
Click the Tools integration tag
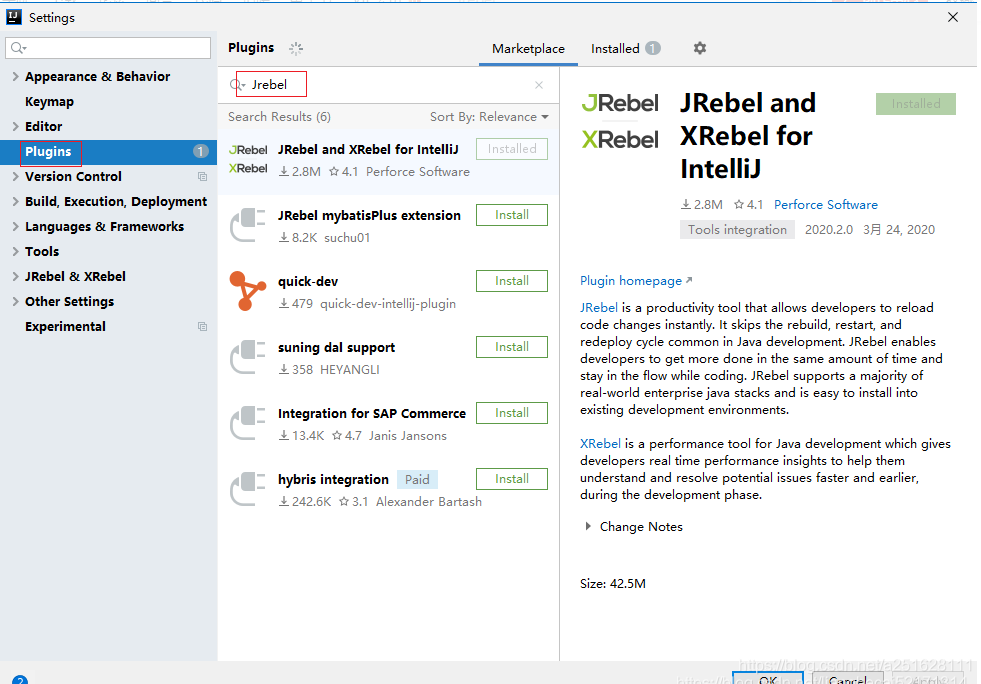point(737,230)
